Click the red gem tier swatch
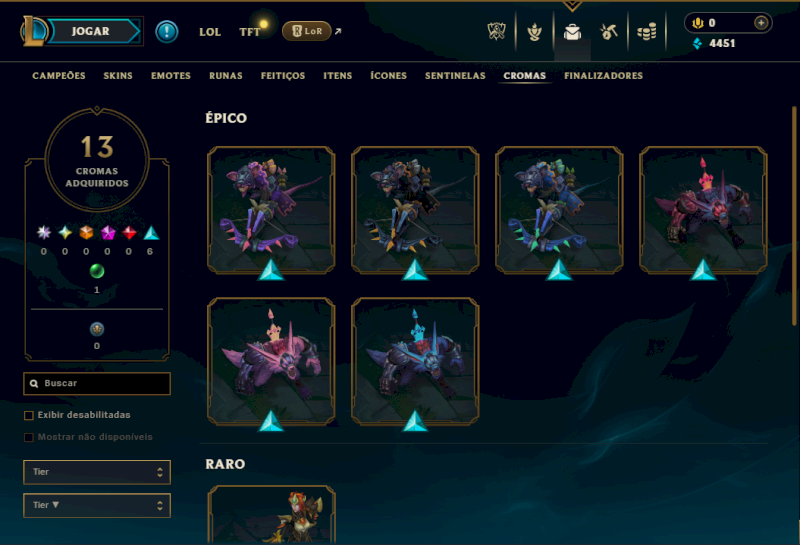Screen dimensions: 800x545 (x=129, y=233)
